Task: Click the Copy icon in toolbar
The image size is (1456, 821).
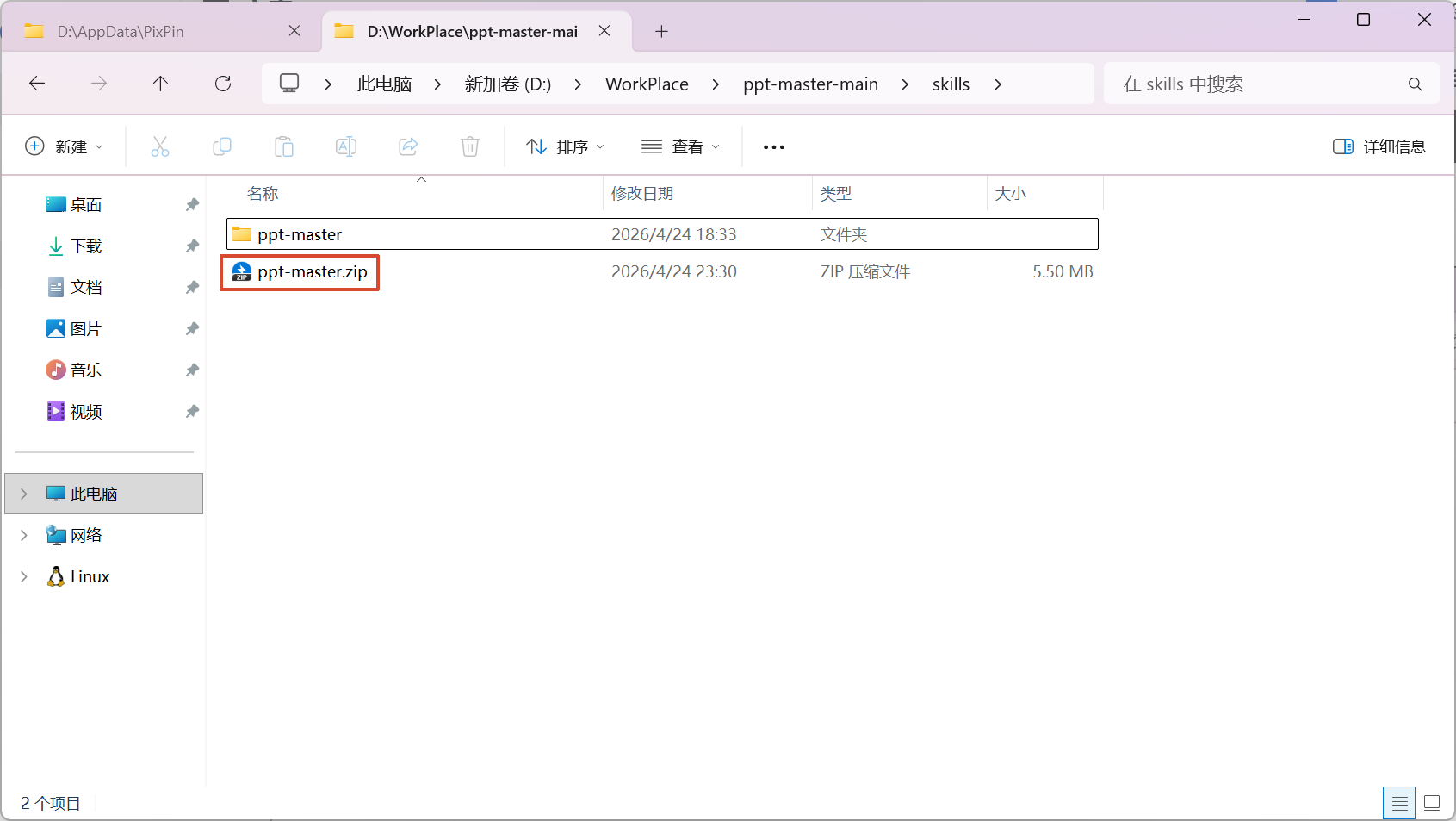Action: click(222, 146)
